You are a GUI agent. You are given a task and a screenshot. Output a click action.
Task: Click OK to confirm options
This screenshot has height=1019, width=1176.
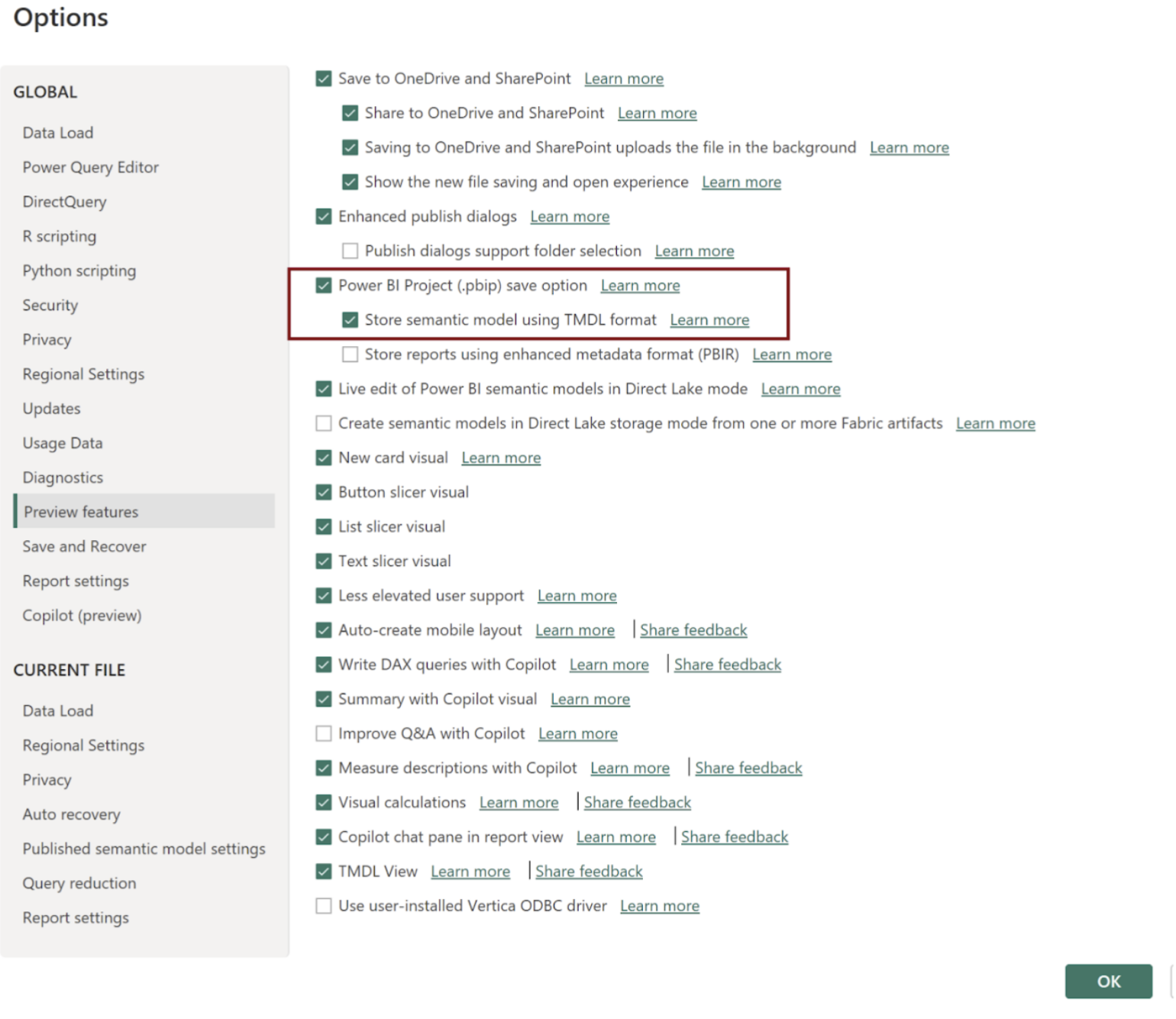[1108, 982]
